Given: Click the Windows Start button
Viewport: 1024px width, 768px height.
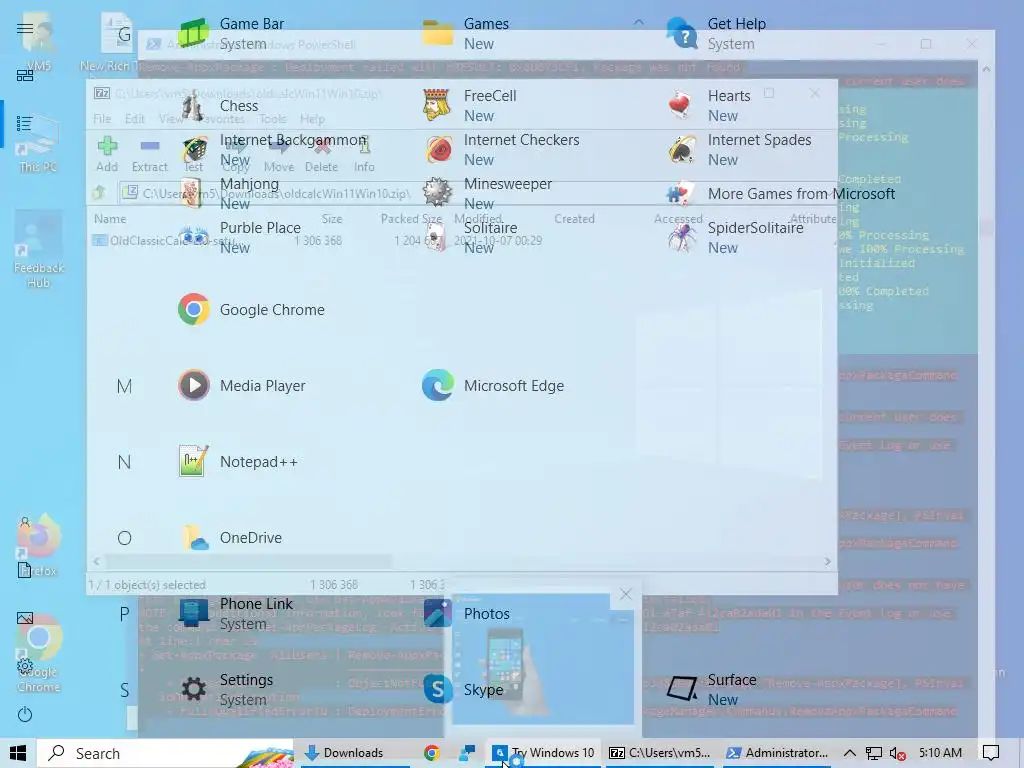Looking at the screenshot, I should pyautogui.click(x=18, y=753).
